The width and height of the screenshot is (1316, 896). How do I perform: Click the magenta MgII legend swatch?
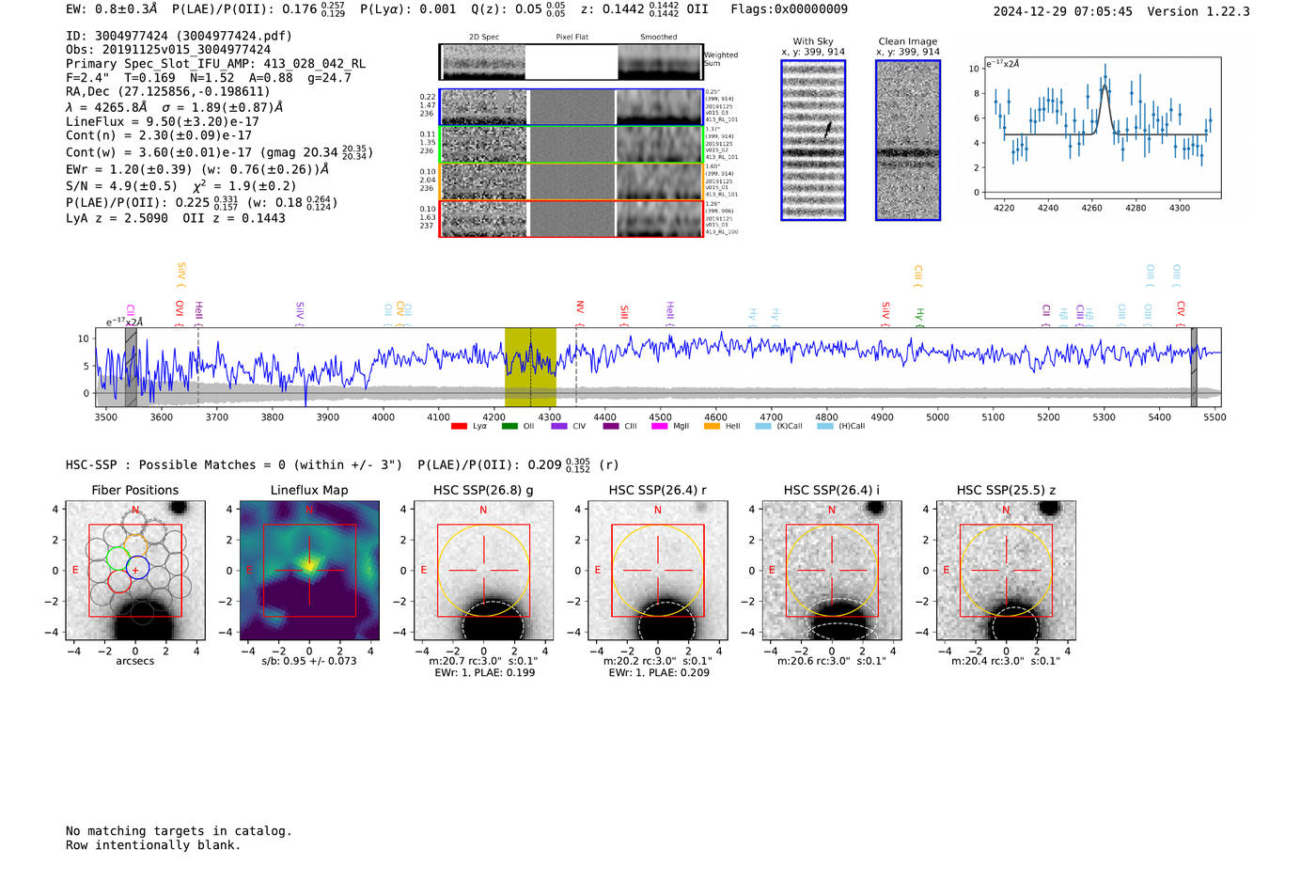click(659, 426)
